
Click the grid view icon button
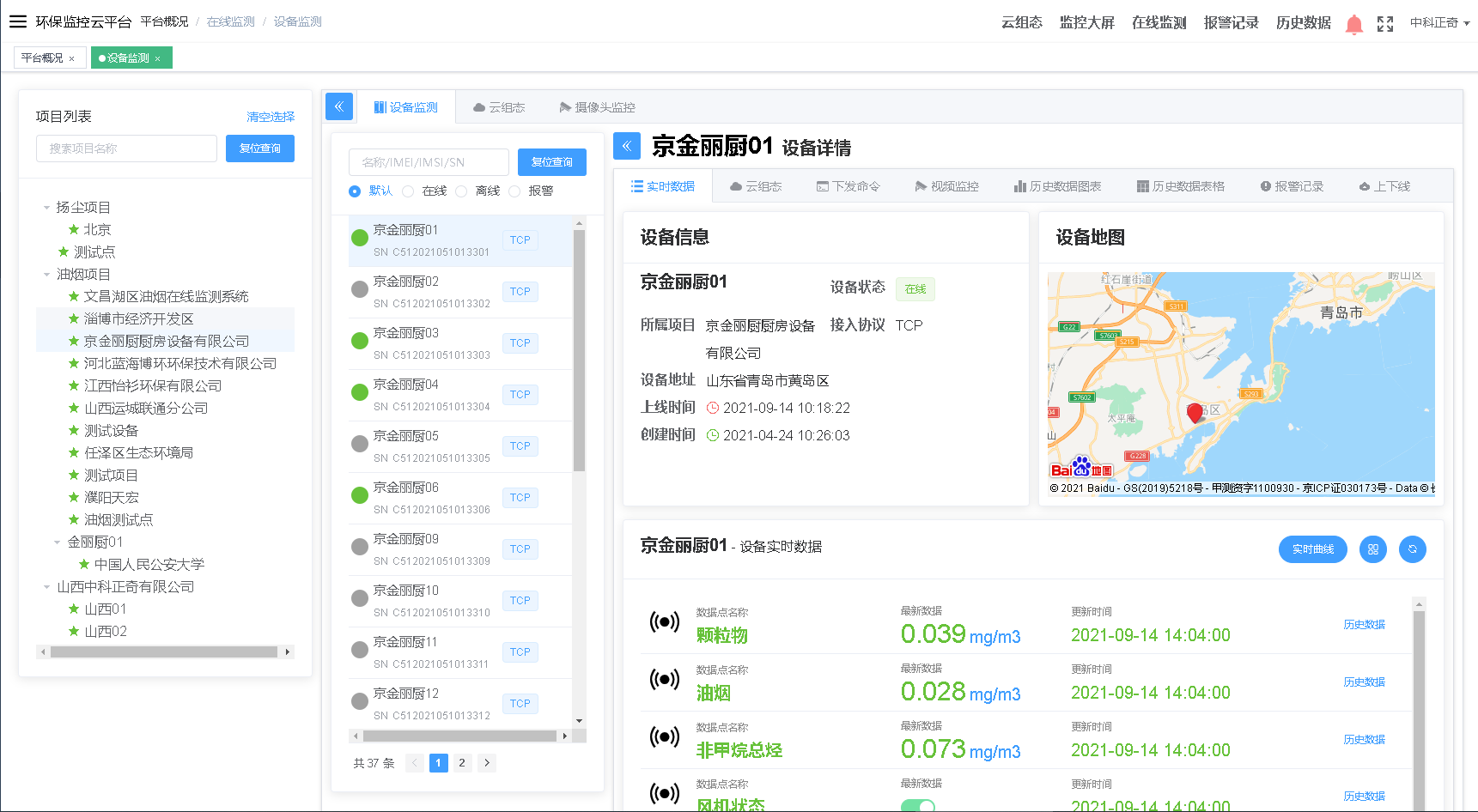1372,549
